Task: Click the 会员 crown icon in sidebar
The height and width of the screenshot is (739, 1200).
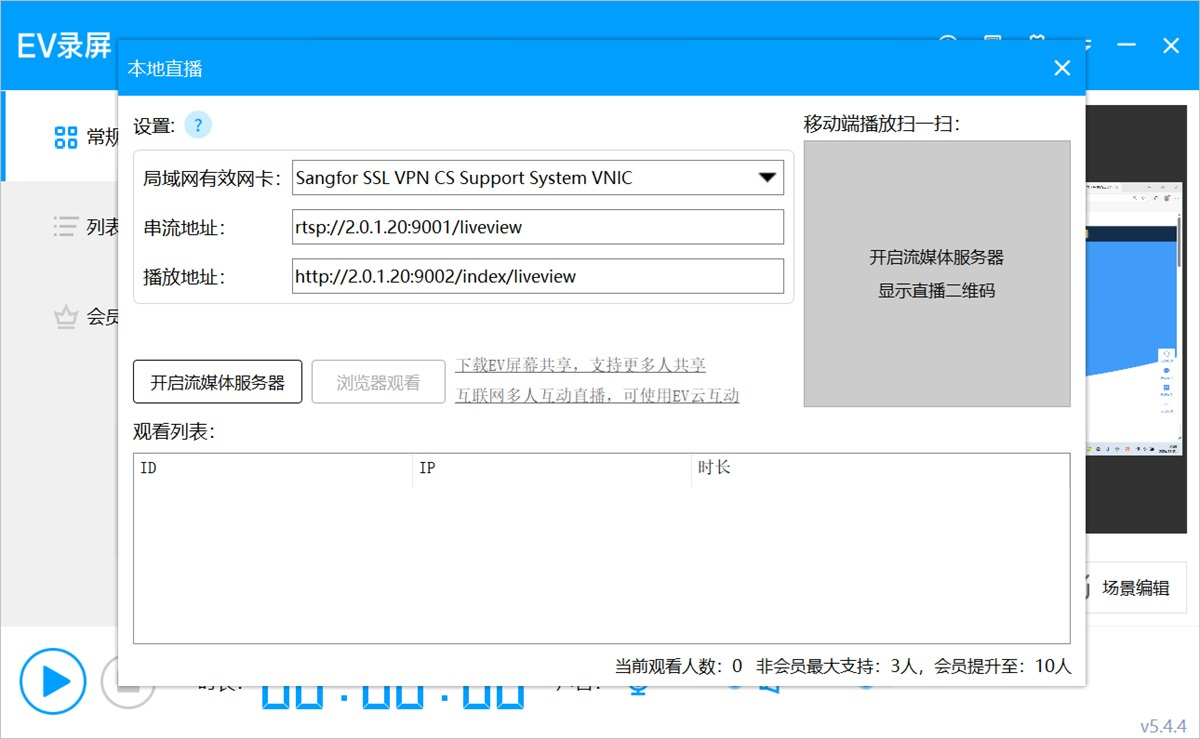Action: (x=65, y=318)
